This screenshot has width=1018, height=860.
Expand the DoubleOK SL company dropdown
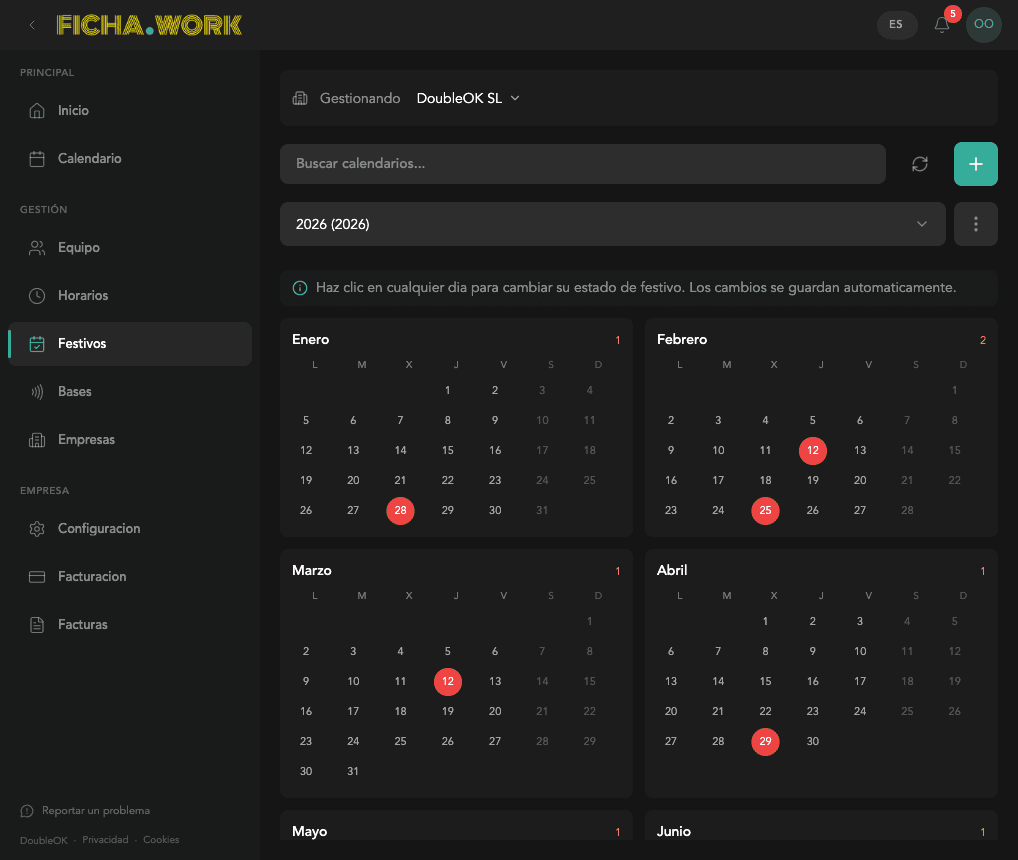pyautogui.click(x=468, y=98)
